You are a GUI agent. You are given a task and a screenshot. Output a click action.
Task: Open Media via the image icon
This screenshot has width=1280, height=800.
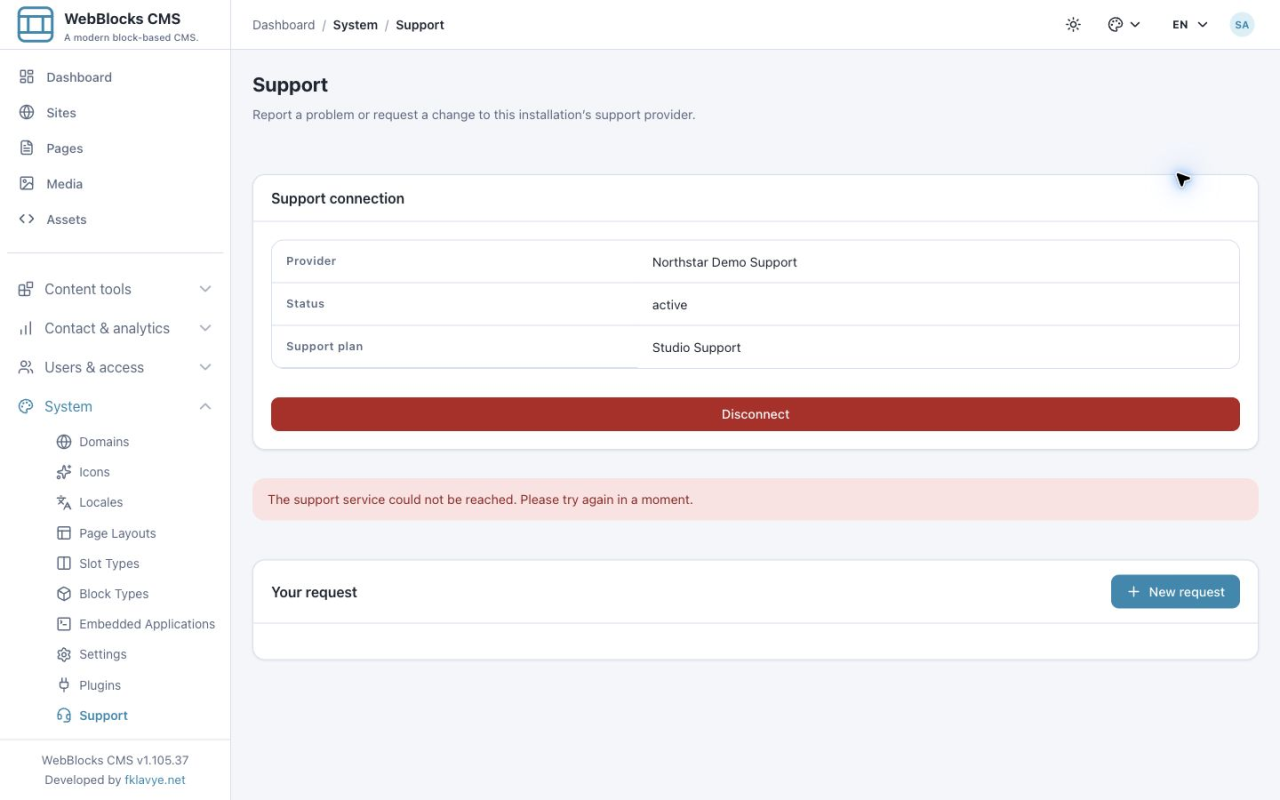tap(27, 184)
